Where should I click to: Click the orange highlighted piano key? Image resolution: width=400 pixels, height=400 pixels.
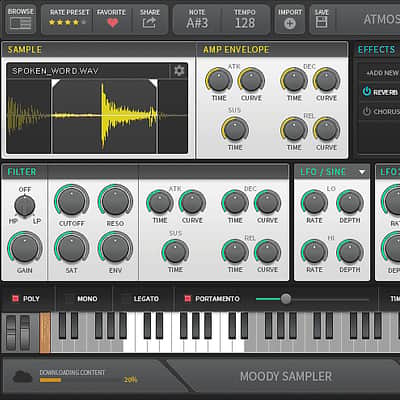pos(45,332)
